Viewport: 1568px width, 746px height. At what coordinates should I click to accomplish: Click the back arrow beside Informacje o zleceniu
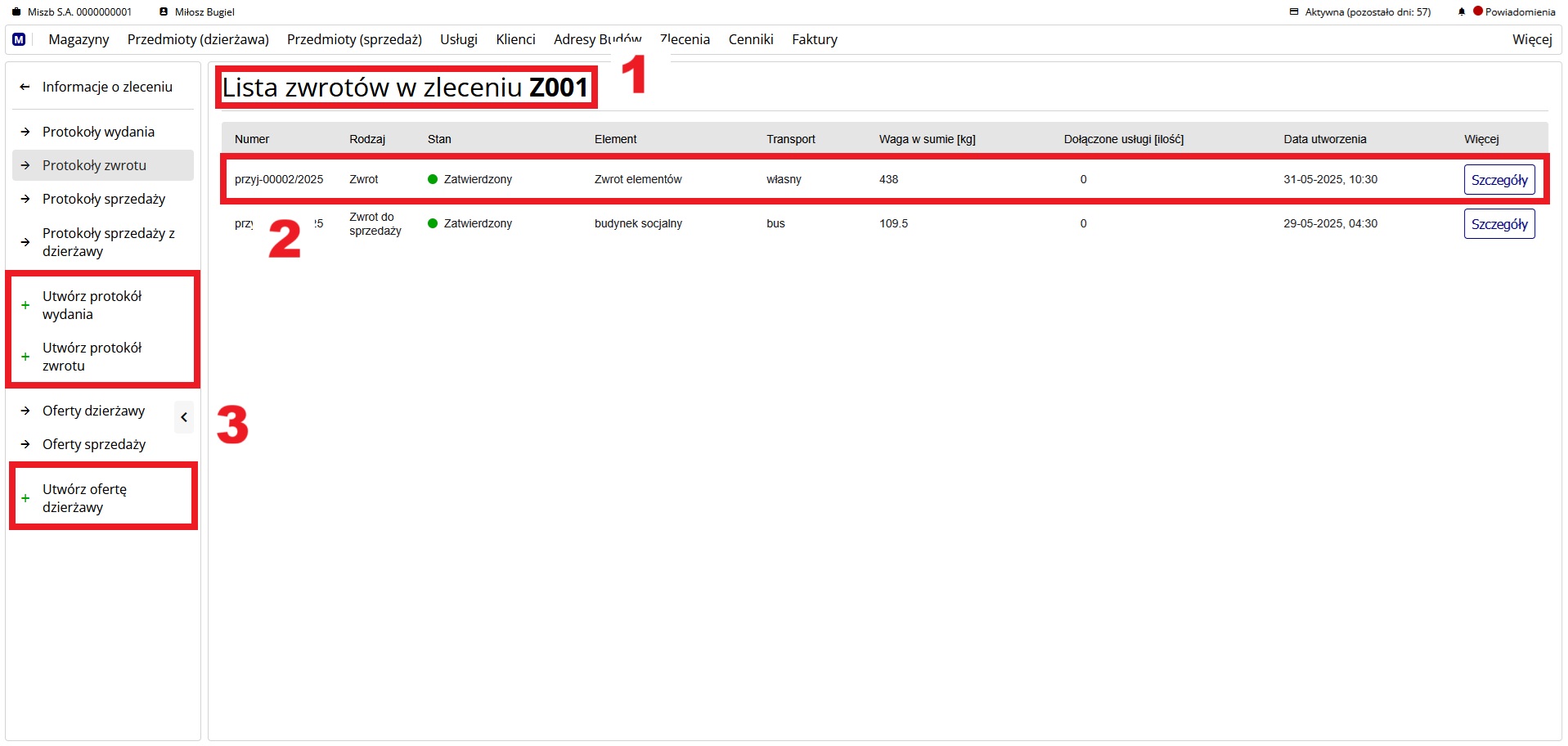25,87
